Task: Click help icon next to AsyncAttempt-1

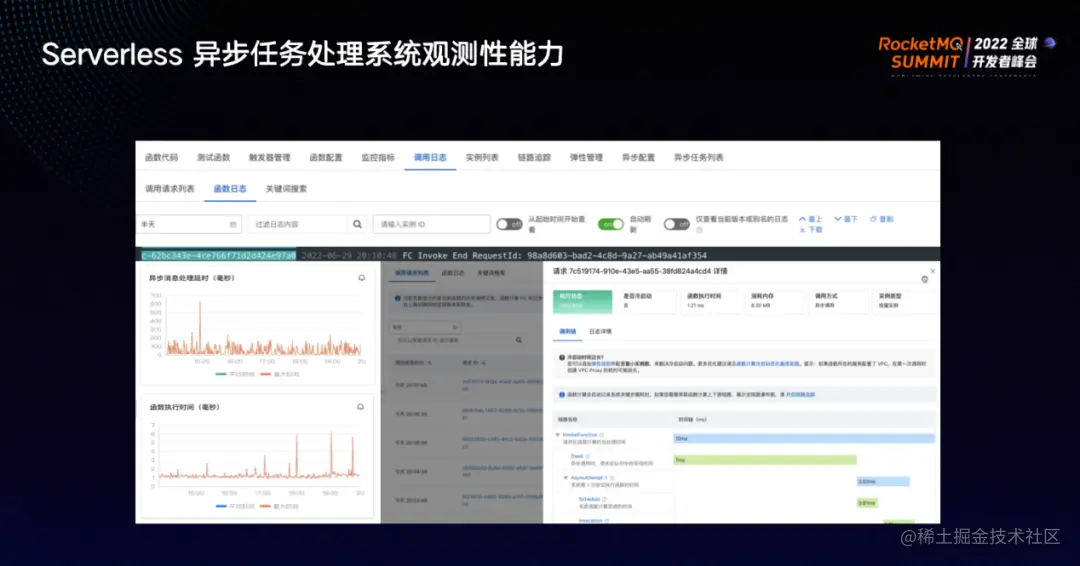Action: pyautogui.click(x=612, y=478)
